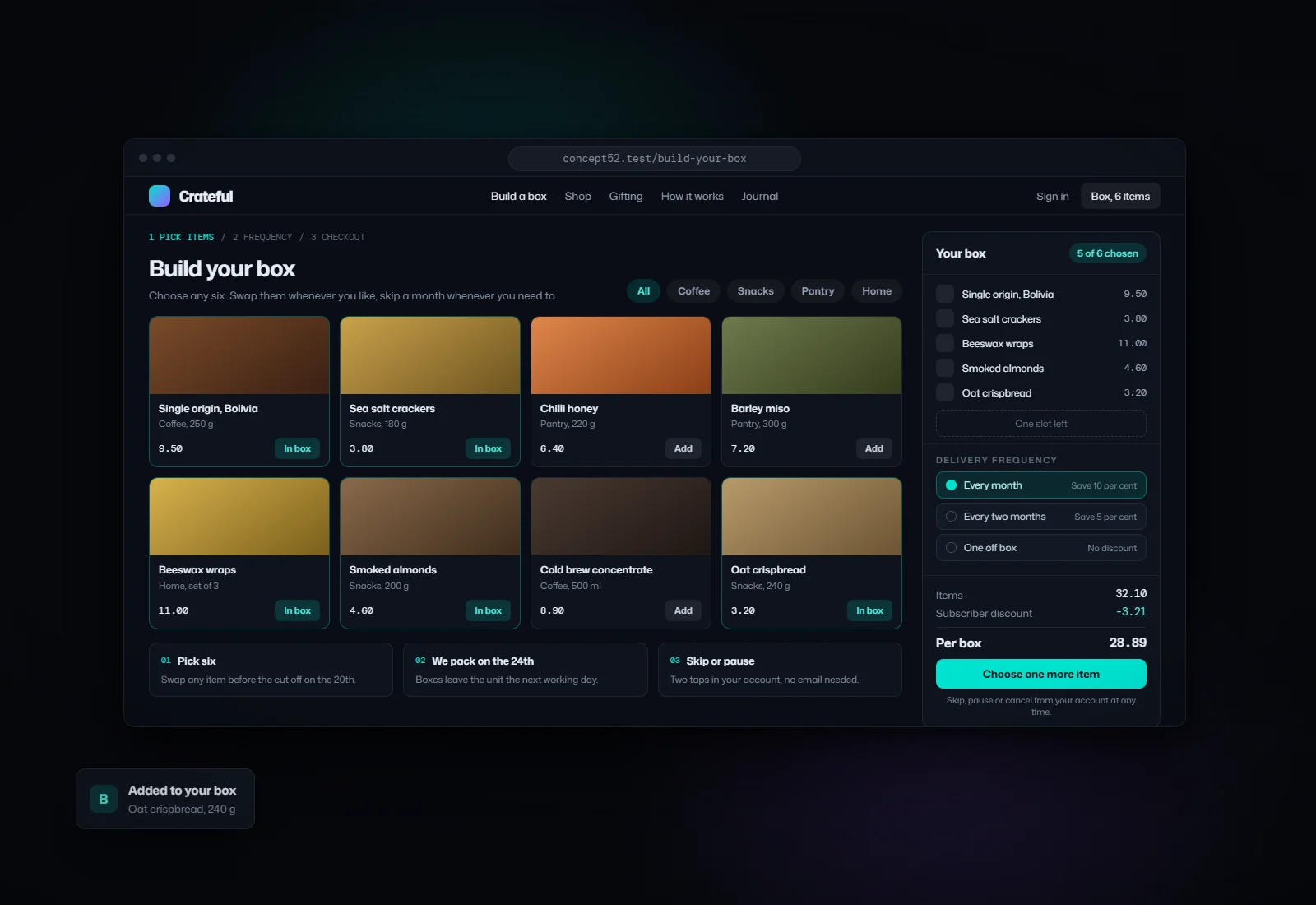Go to step 2 Frequency breadcrumb
The height and width of the screenshot is (905, 1316).
(262, 237)
